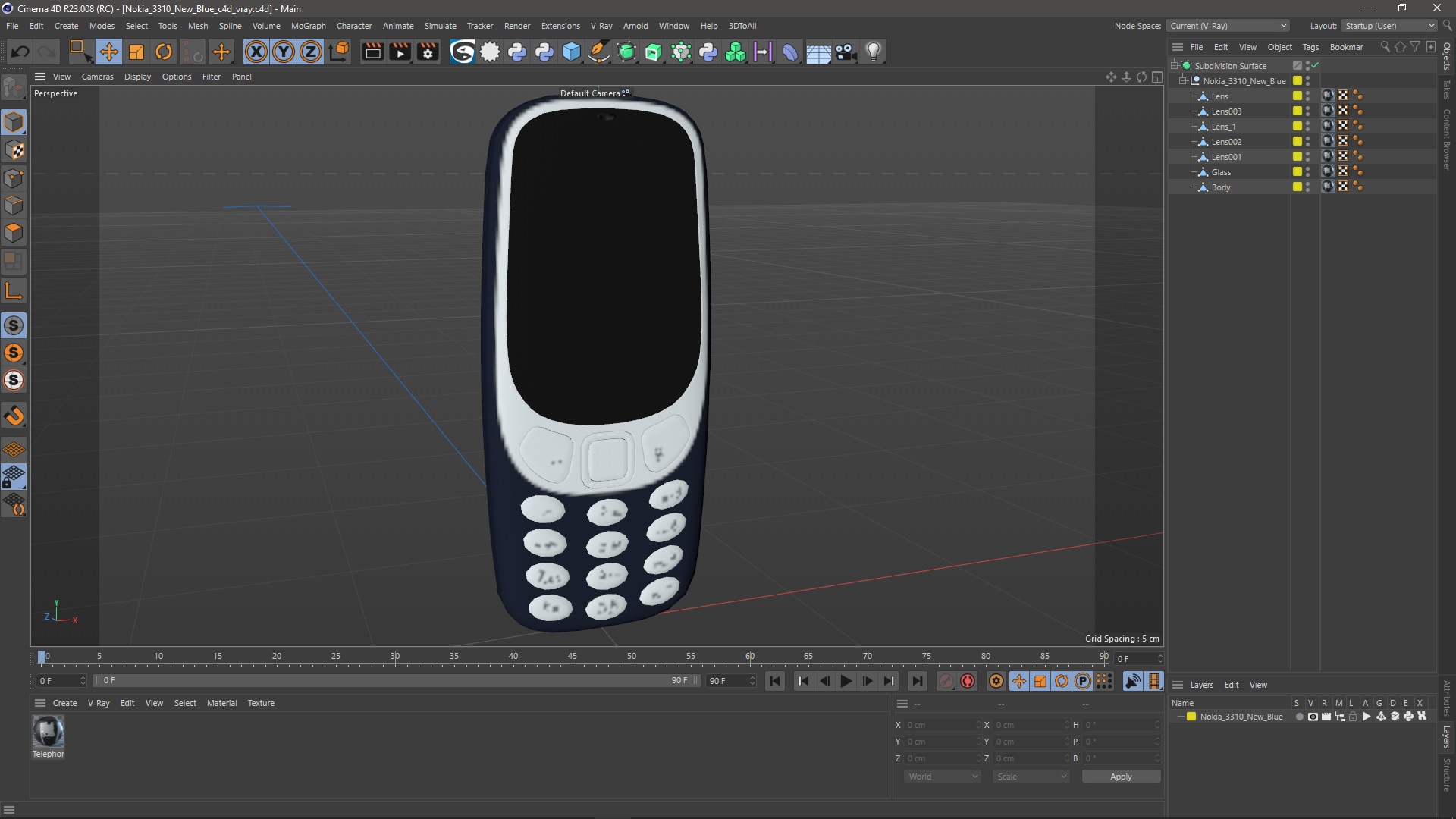Collapse the Subdivision Surface tree node

1174,66
